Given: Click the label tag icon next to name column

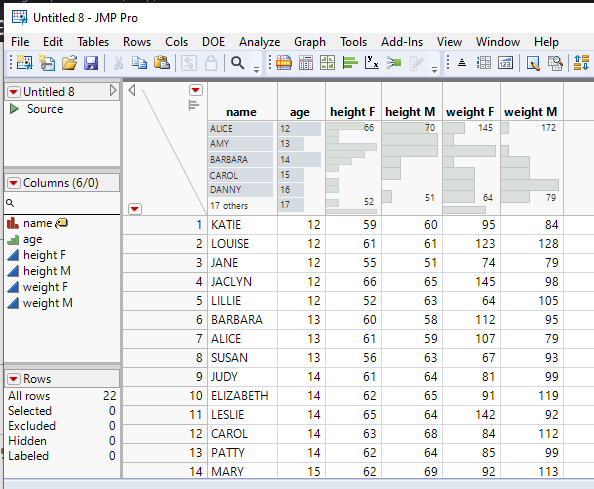Looking at the screenshot, I should [61, 223].
